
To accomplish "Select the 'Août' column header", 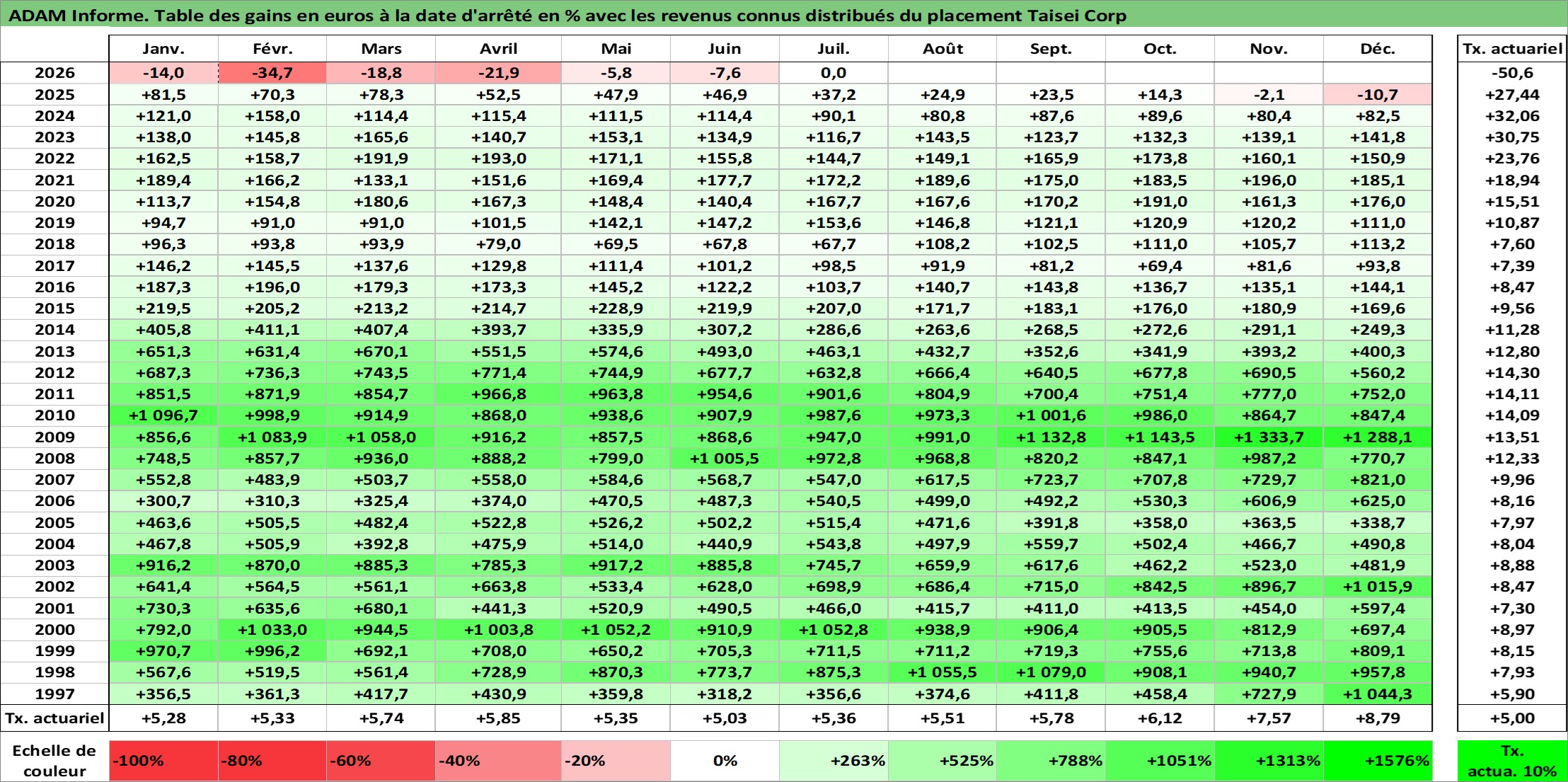I will 942,49.
